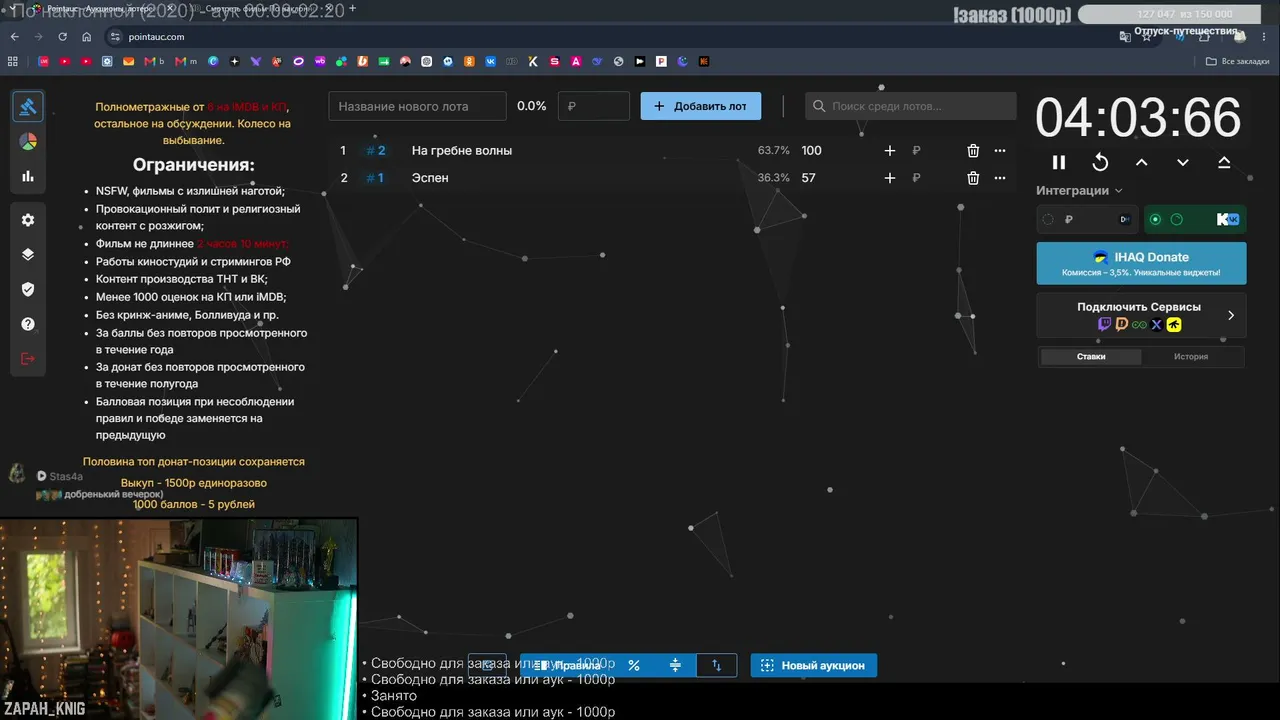Click the Правила button in bottom toolbar

(x=566, y=665)
